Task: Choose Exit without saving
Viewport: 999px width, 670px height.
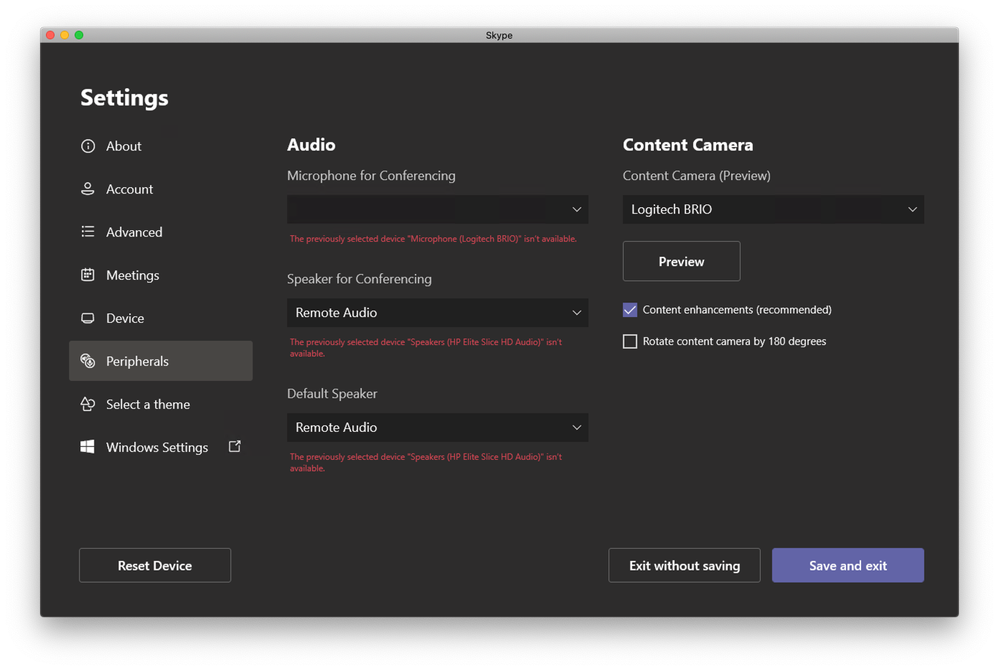Action: click(x=684, y=566)
